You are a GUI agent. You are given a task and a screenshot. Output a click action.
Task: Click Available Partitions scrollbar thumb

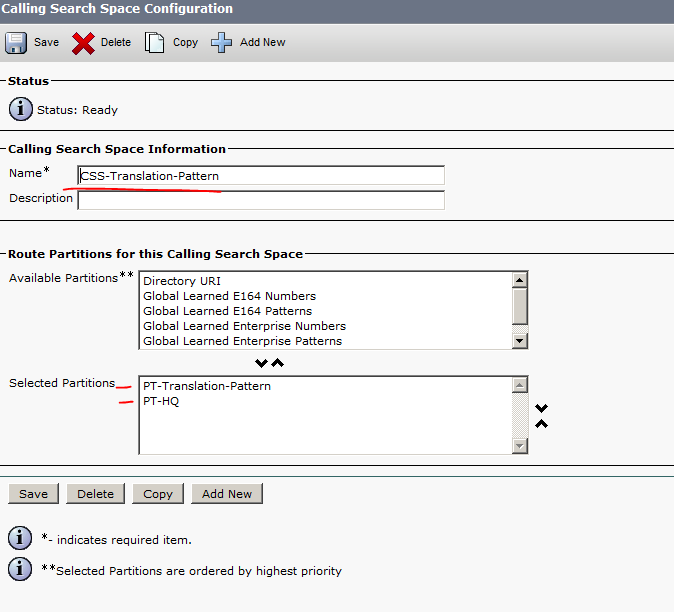(x=520, y=306)
